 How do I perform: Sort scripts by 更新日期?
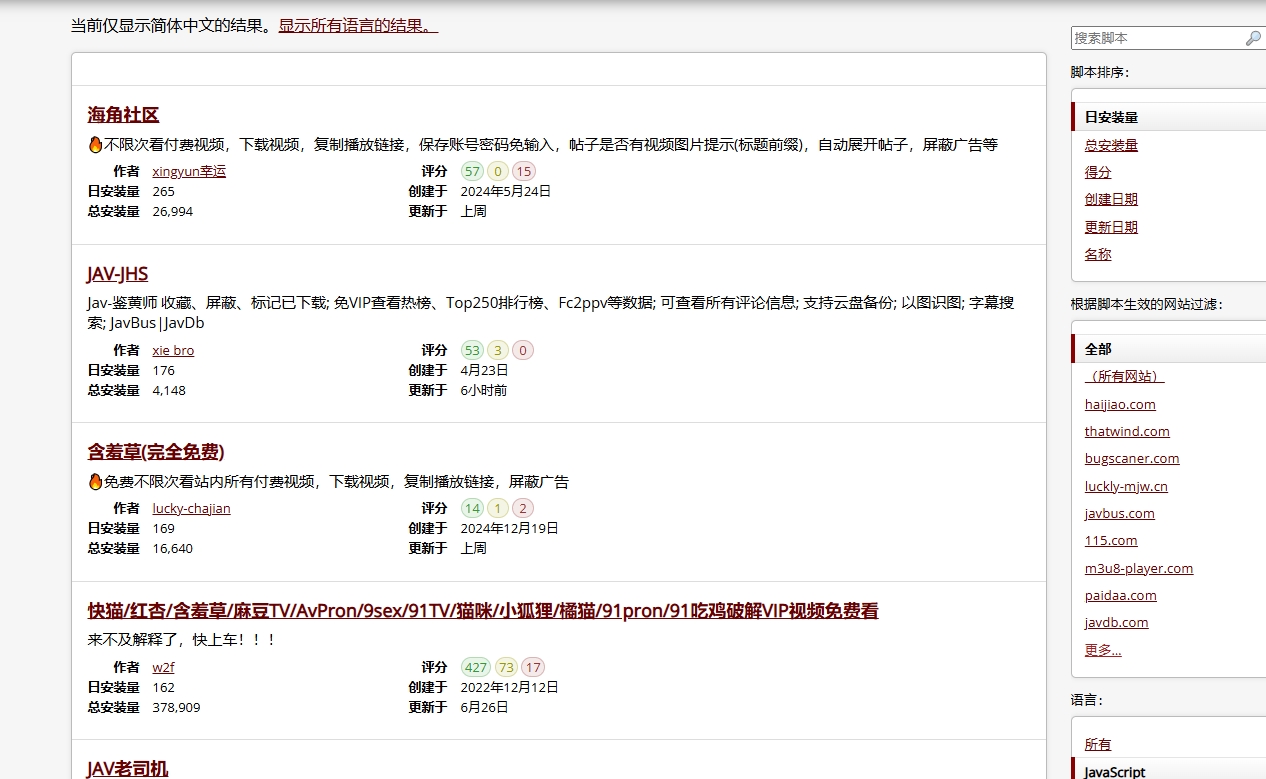1111,227
